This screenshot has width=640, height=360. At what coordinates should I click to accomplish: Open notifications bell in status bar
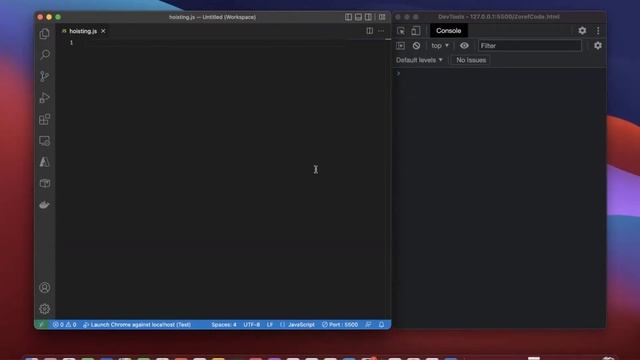[x=381, y=325]
